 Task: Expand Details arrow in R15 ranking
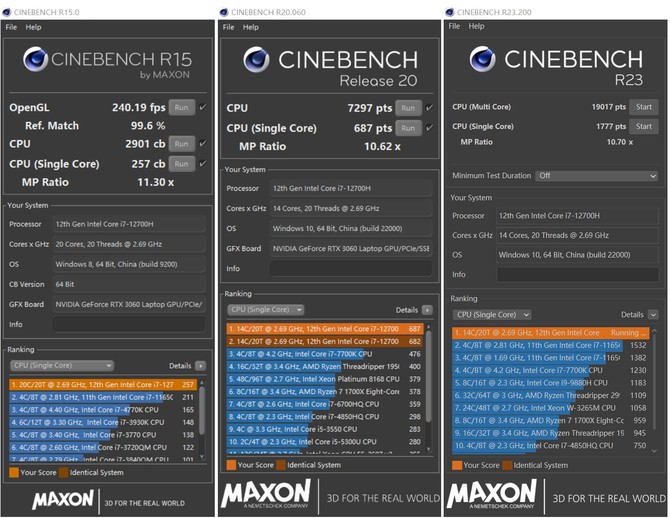(200, 366)
